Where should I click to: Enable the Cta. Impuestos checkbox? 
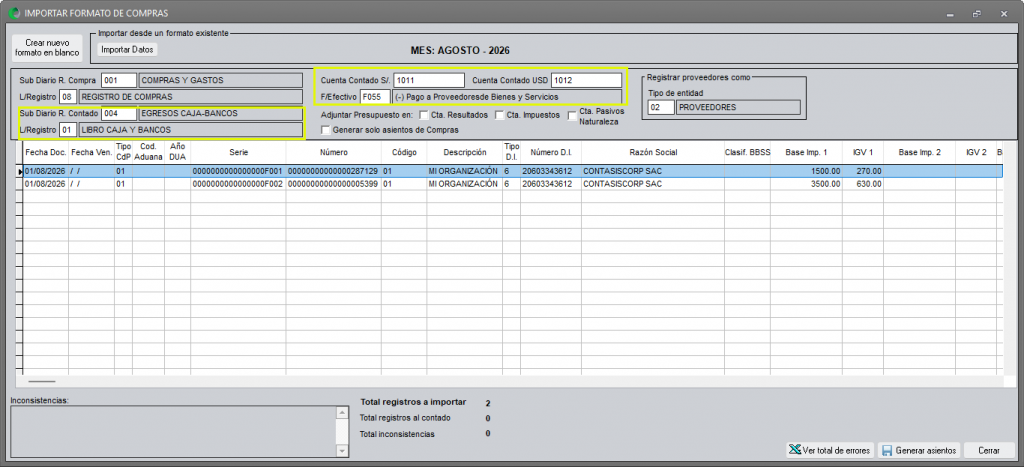pos(500,116)
